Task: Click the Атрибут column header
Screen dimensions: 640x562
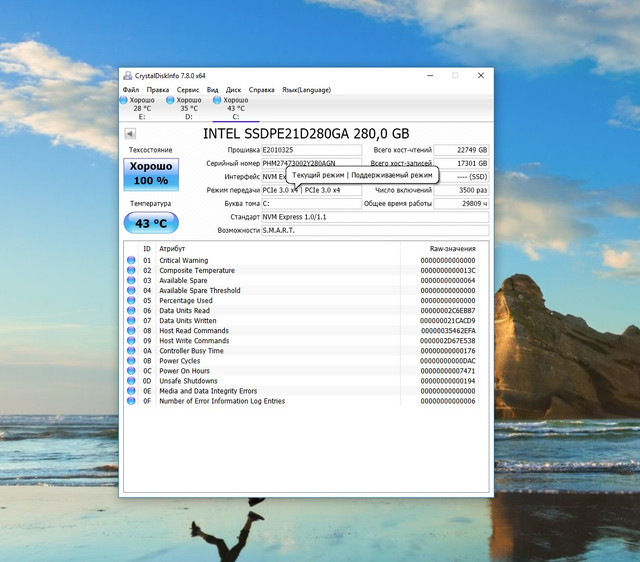Action: coord(172,249)
